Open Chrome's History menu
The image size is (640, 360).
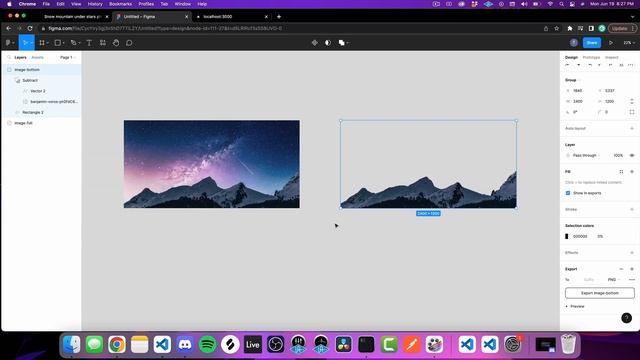pos(95,4)
